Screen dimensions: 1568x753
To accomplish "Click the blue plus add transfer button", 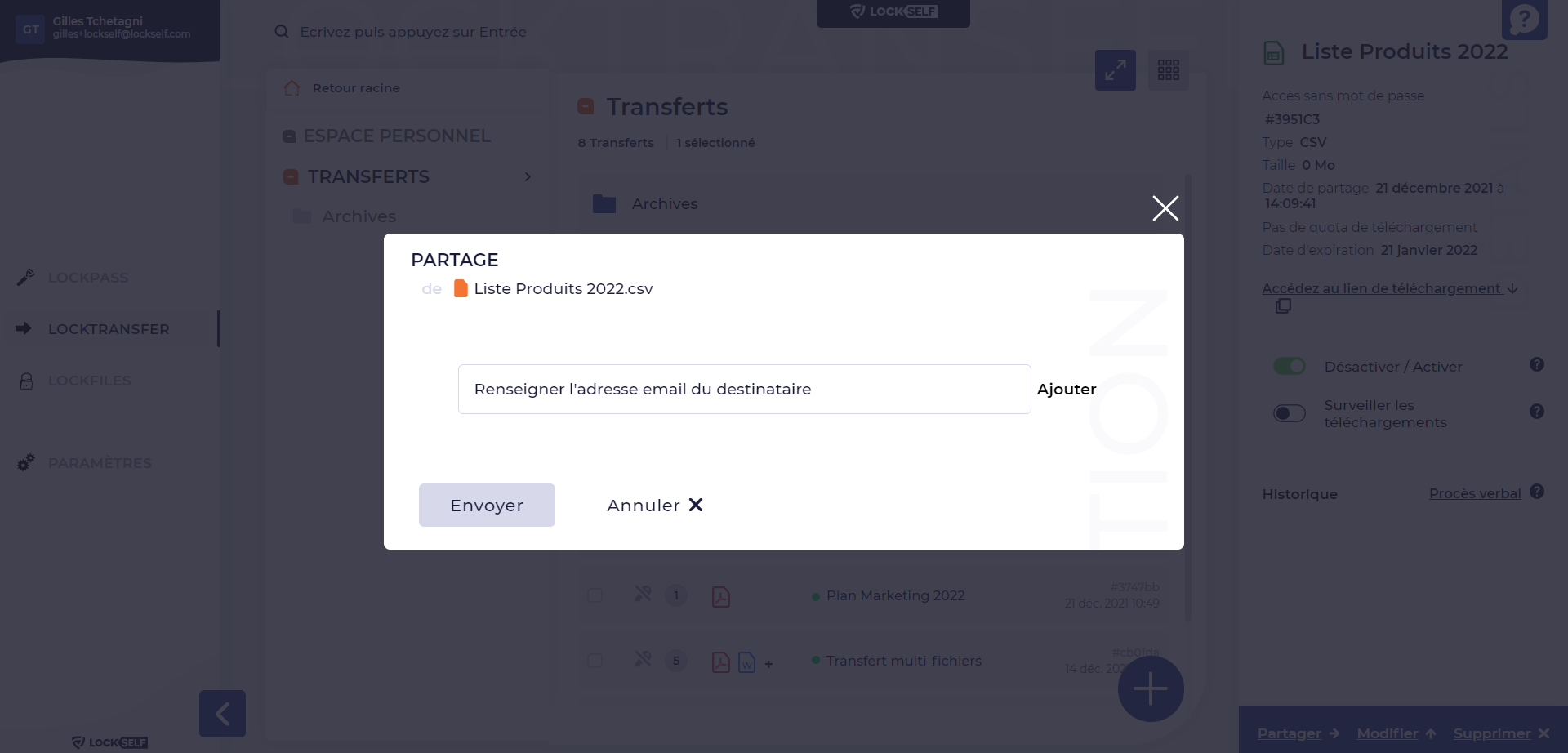I will pyautogui.click(x=1150, y=688).
